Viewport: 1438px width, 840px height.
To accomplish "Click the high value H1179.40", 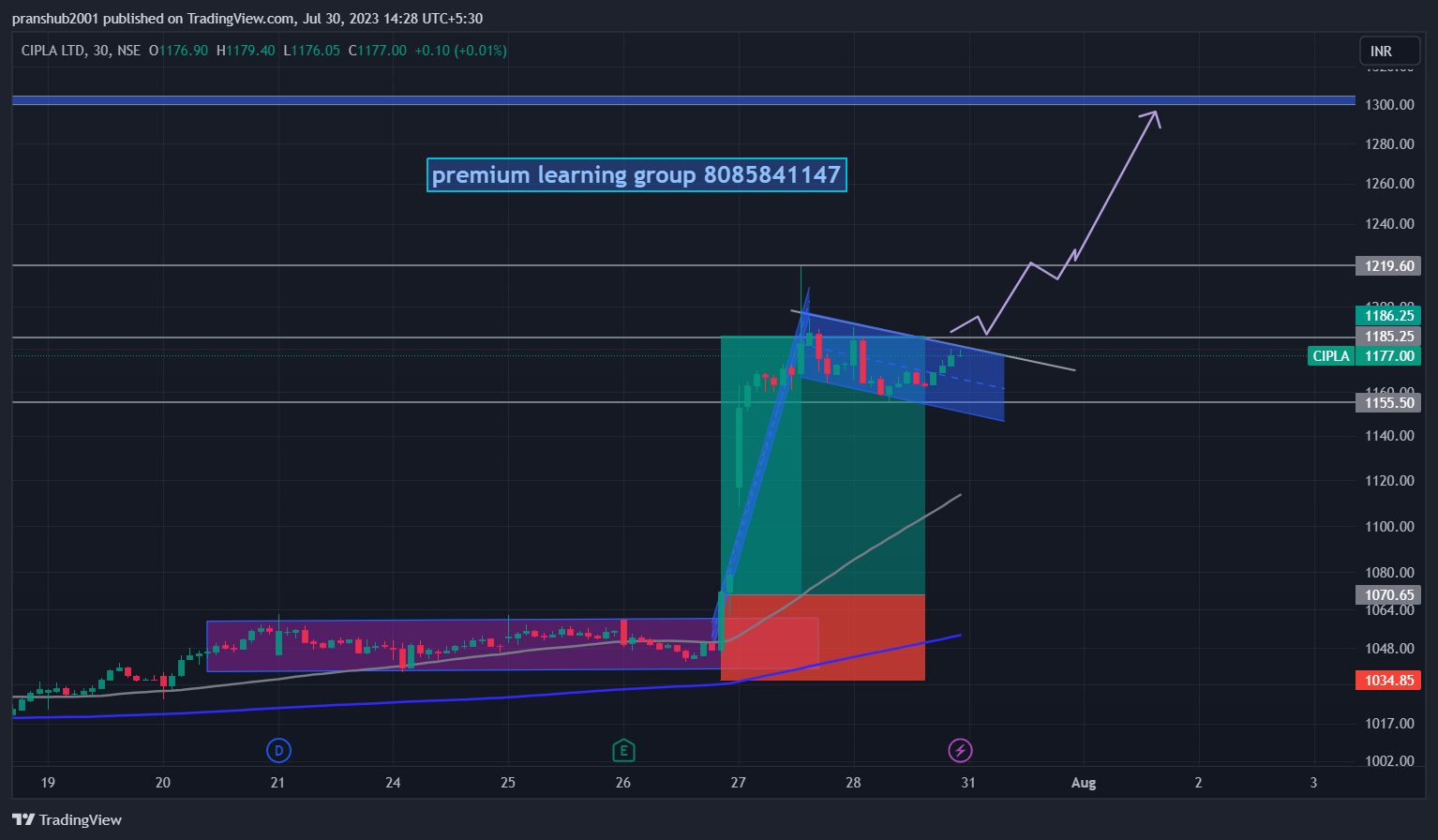I will [246, 51].
